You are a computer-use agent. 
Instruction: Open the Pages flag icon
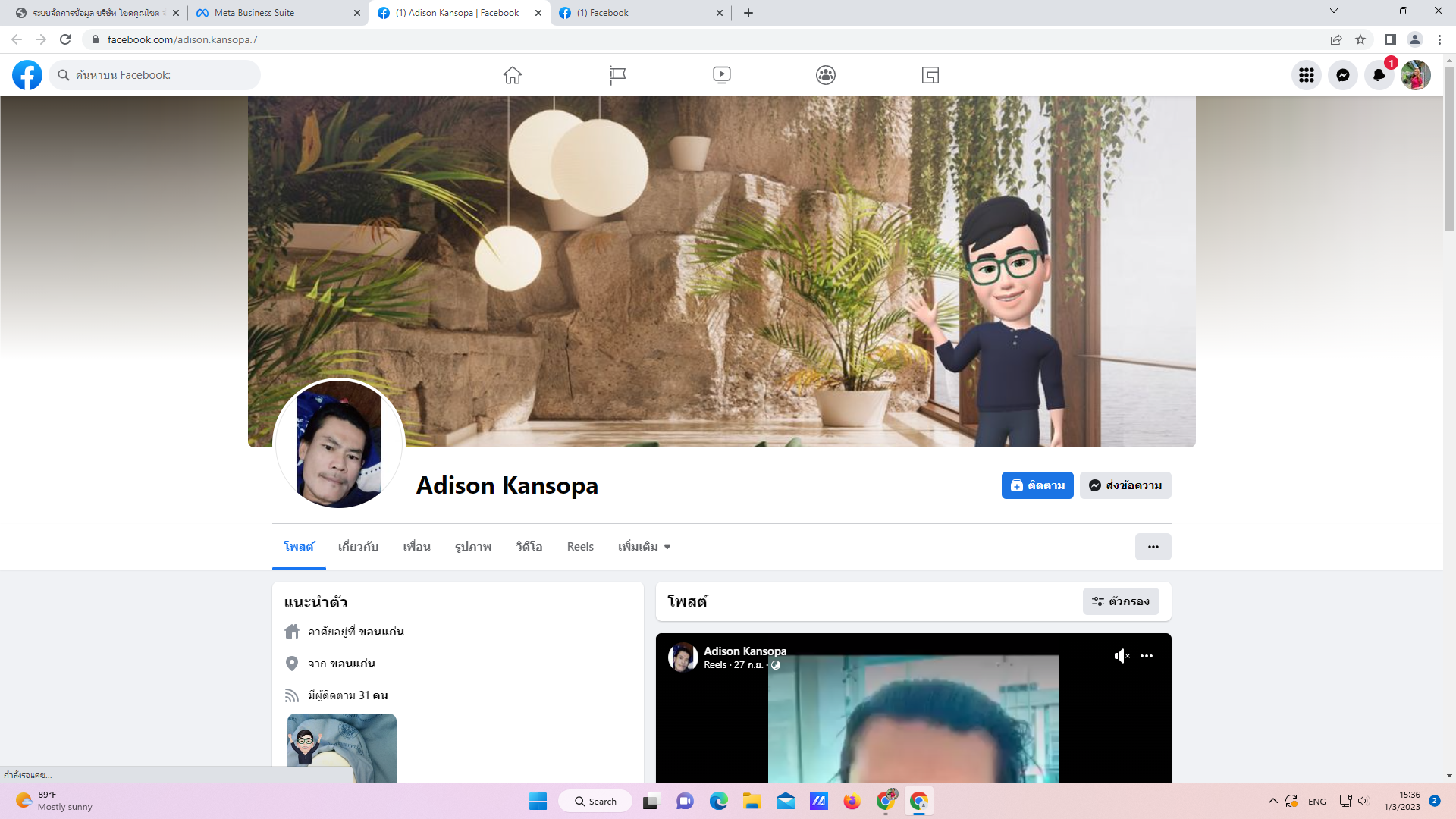click(x=617, y=75)
